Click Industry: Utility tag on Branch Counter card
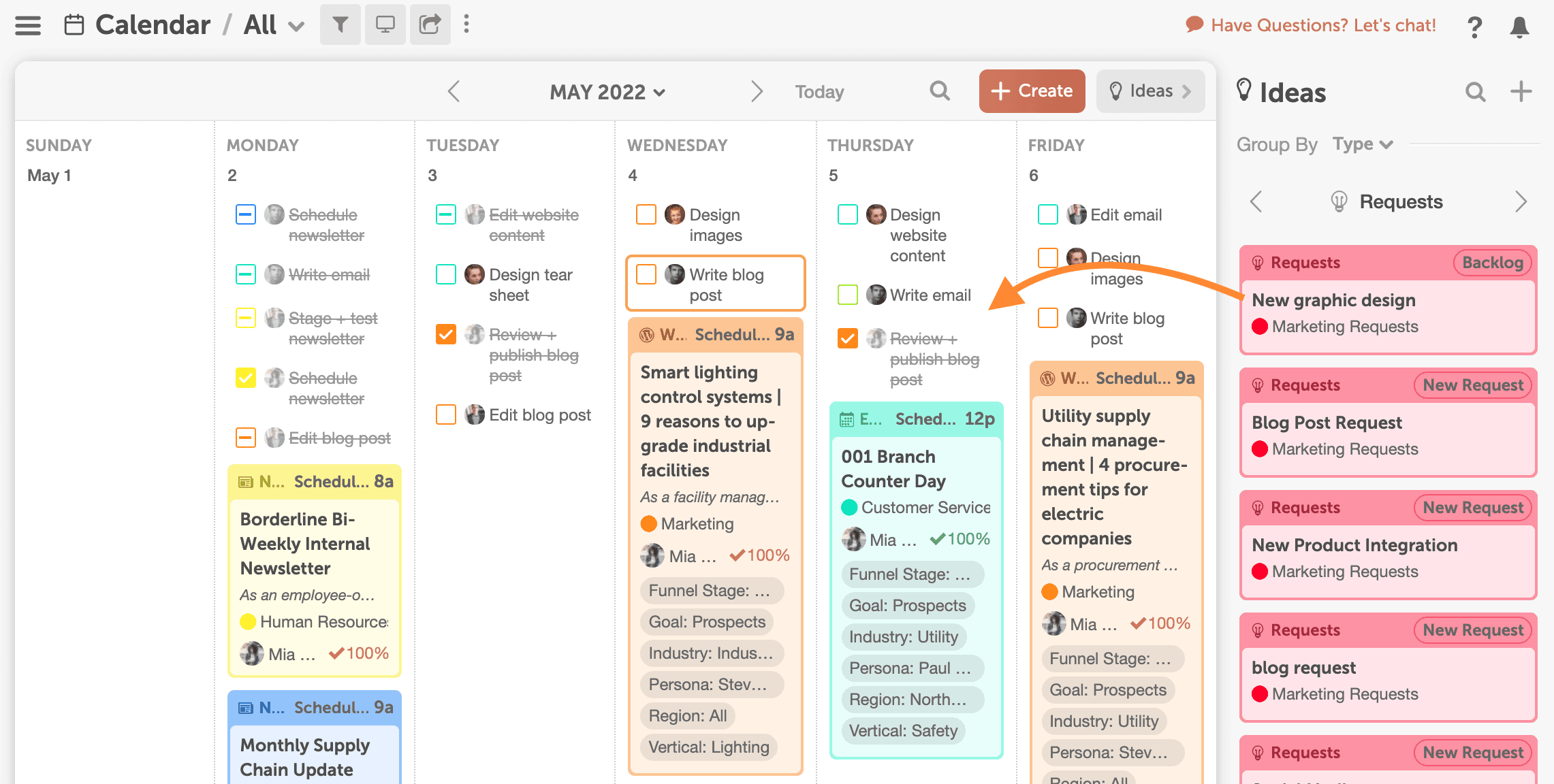Screen dimensions: 1554x784 903,637
